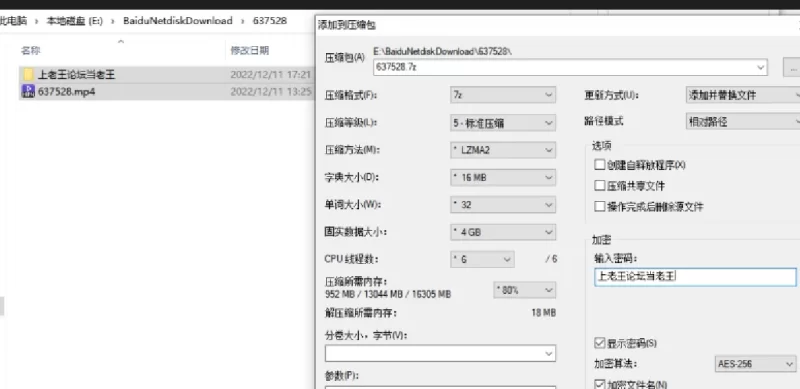Toggle 压缩共享文件 checkbox

click(x=600, y=186)
